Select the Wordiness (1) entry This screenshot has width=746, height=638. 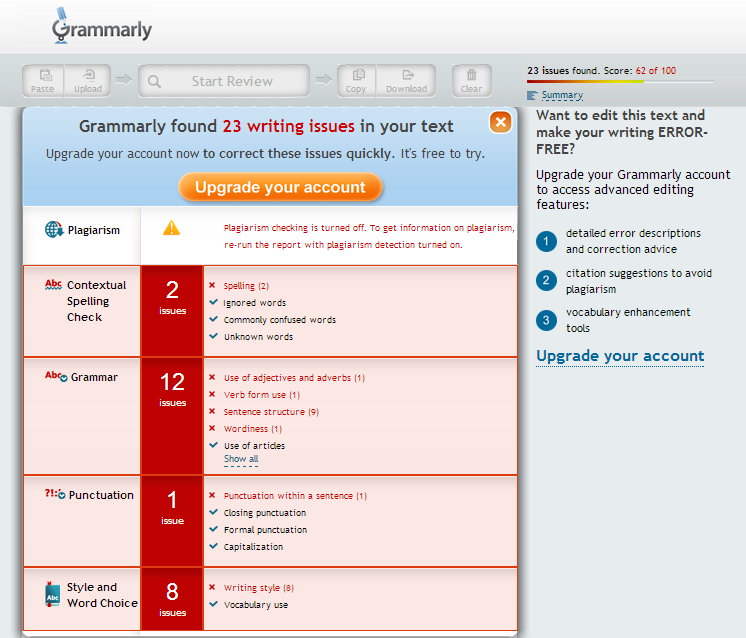pos(253,429)
